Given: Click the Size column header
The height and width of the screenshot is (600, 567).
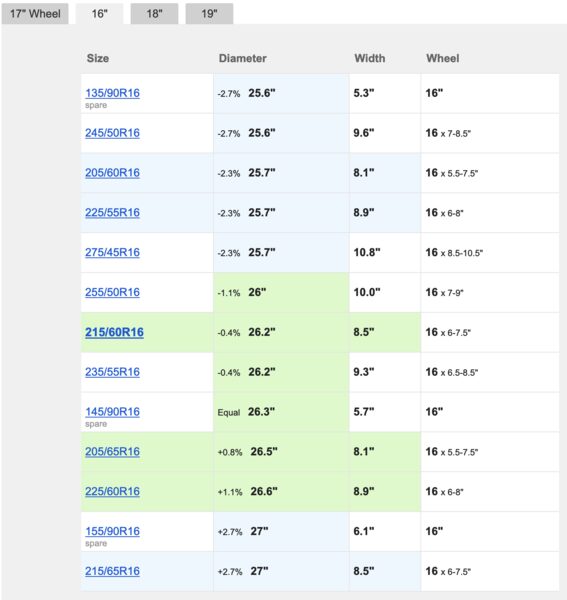Looking at the screenshot, I should click(x=98, y=58).
